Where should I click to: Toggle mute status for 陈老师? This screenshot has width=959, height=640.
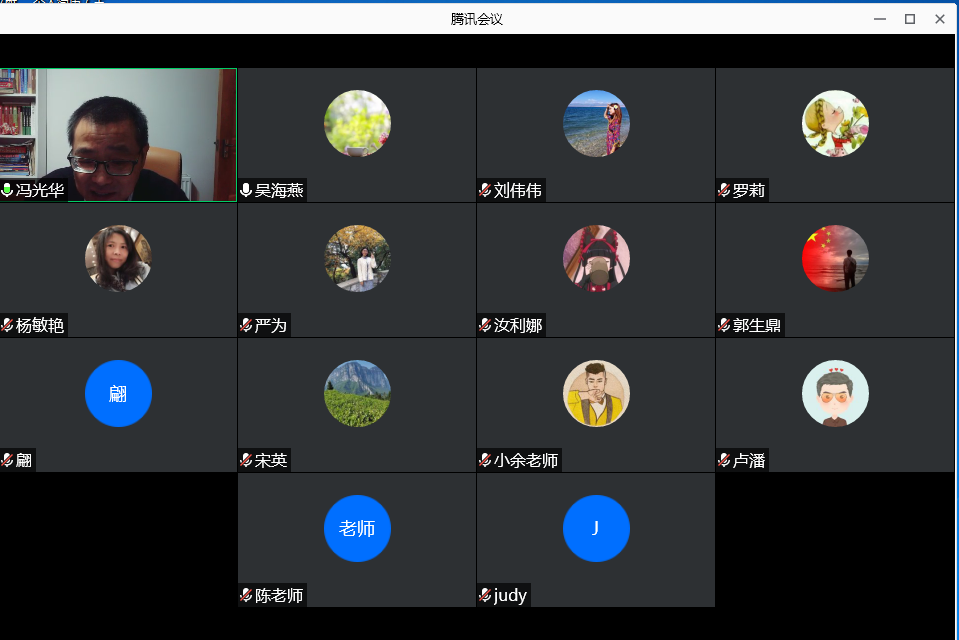pyautogui.click(x=245, y=595)
